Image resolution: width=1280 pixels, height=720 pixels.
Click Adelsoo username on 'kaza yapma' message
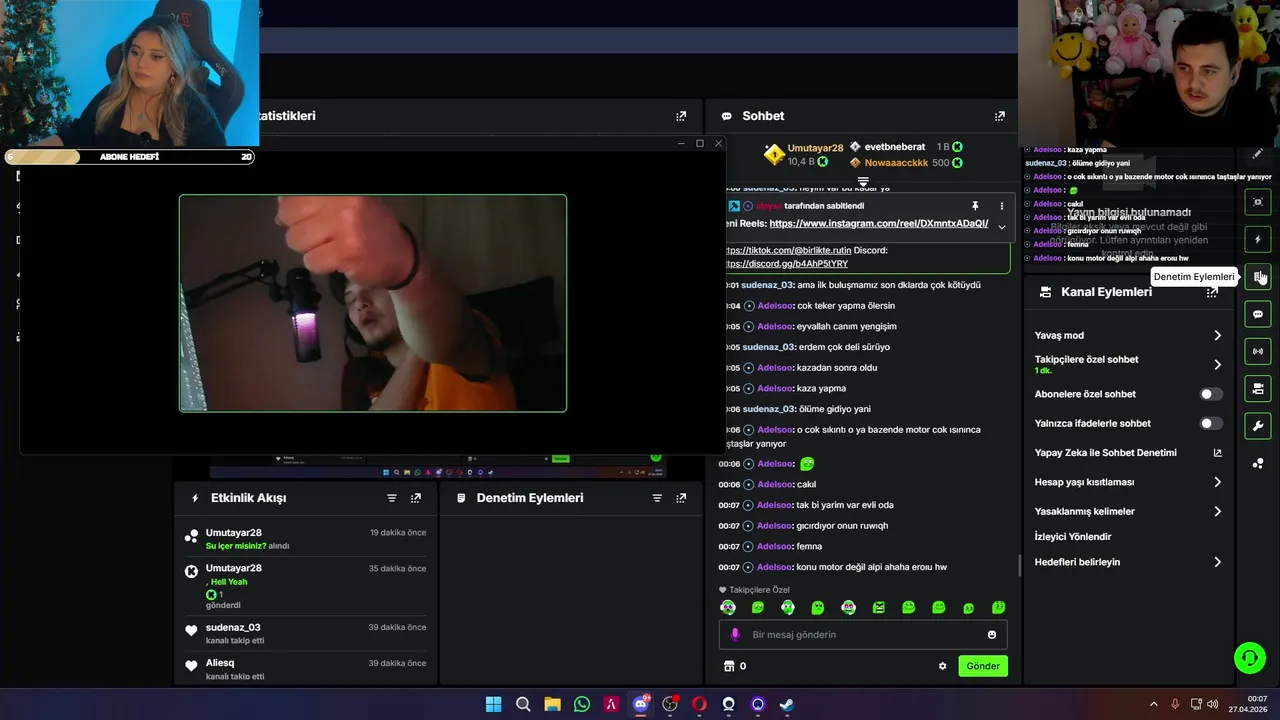point(774,388)
